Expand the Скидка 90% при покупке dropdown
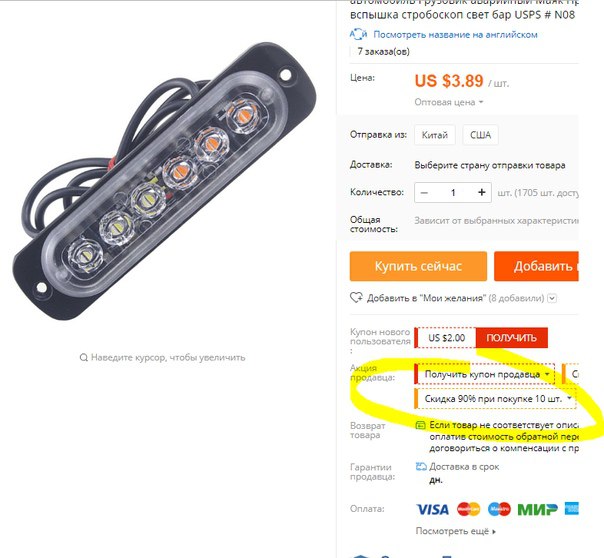This screenshot has width=604, height=558. [495, 399]
